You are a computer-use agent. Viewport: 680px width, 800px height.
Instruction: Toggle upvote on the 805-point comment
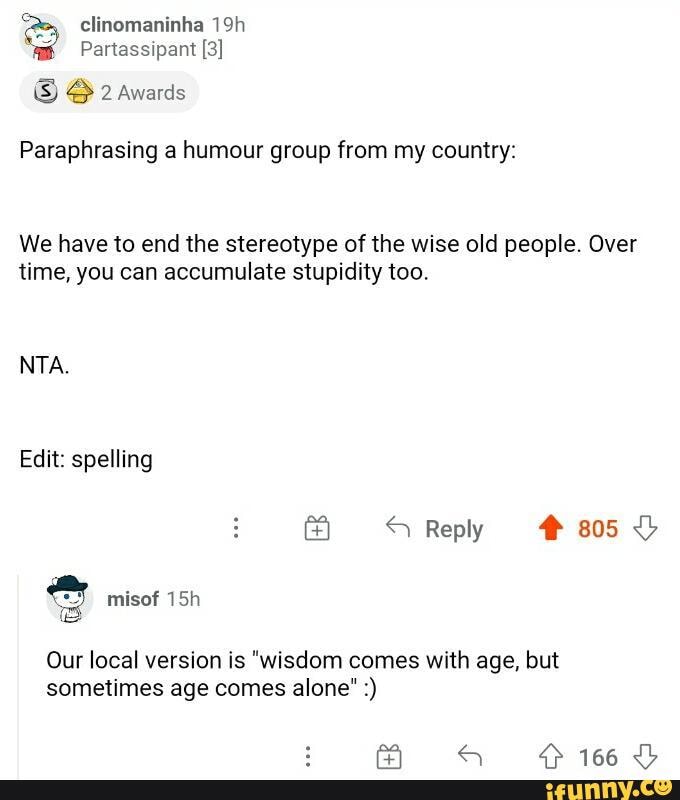pos(551,528)
